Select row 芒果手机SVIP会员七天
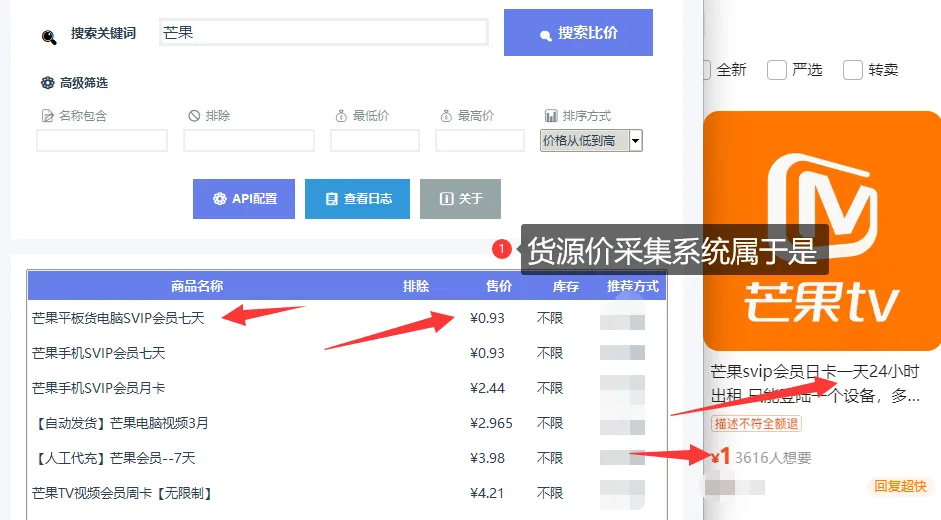The width and height of the screenshot is (941, 520). (346, 353)
